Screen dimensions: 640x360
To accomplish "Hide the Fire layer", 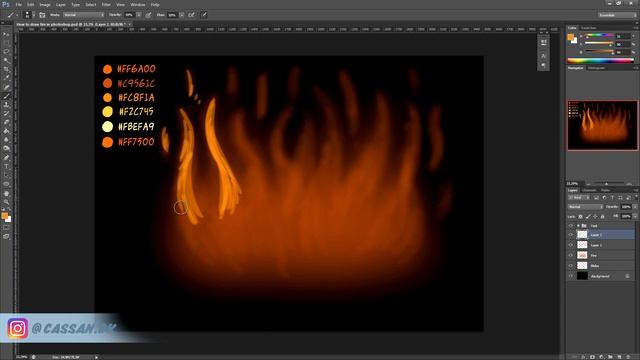I will tap(571, 255).
